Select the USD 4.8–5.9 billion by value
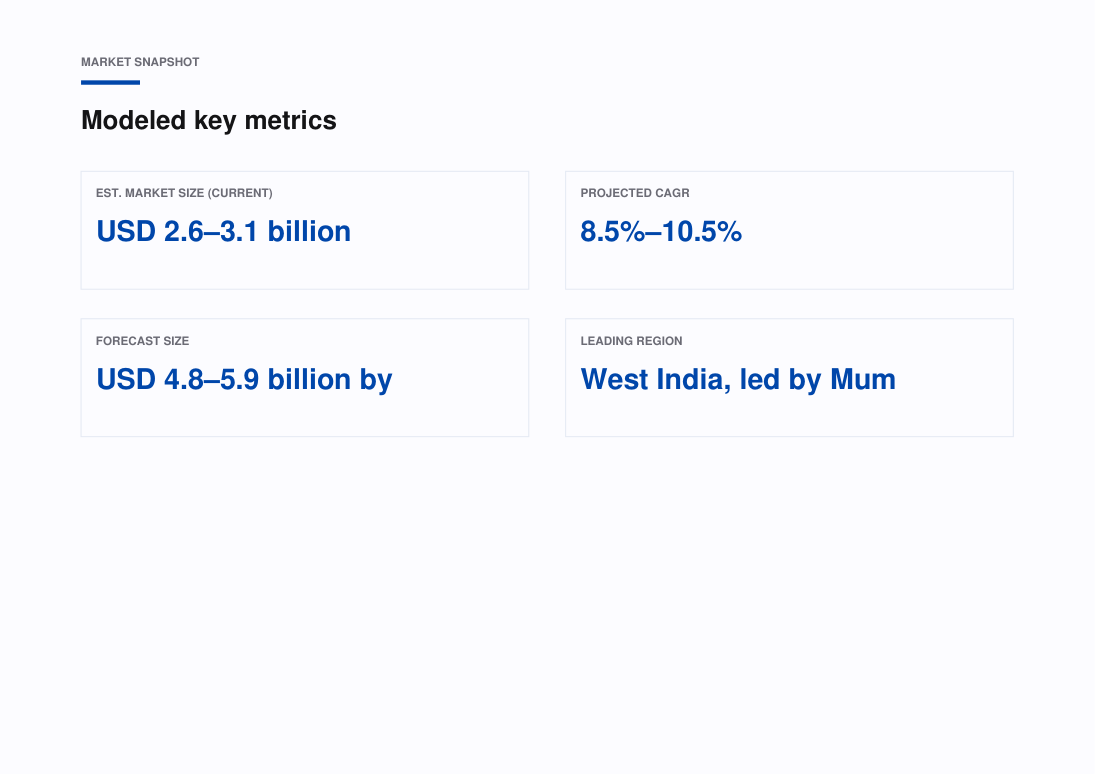 244,380
